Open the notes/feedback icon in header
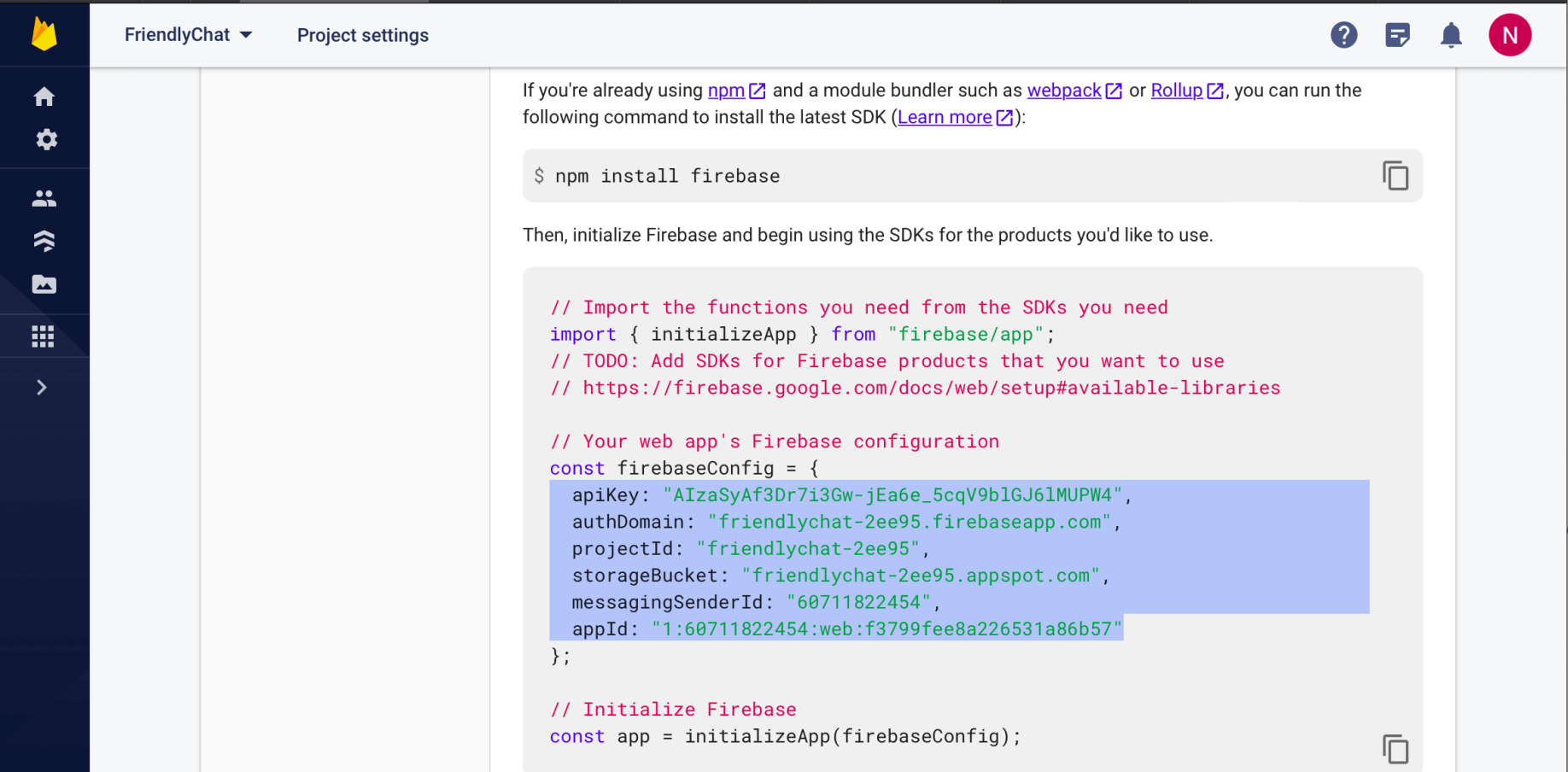1568x772 pixels. click(1397, 35)
